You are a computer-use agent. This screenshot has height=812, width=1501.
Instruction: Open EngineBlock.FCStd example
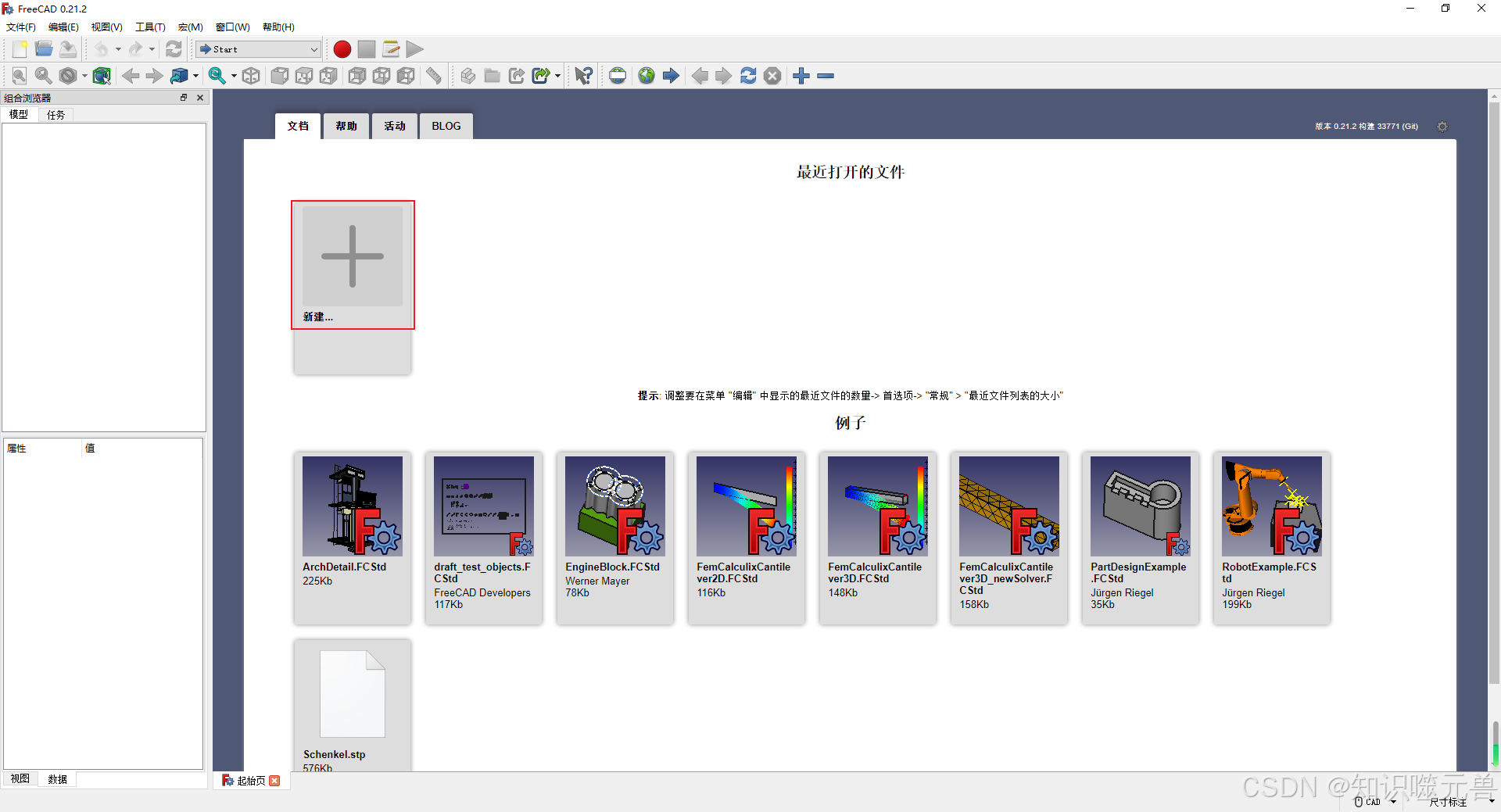[615, 538]
